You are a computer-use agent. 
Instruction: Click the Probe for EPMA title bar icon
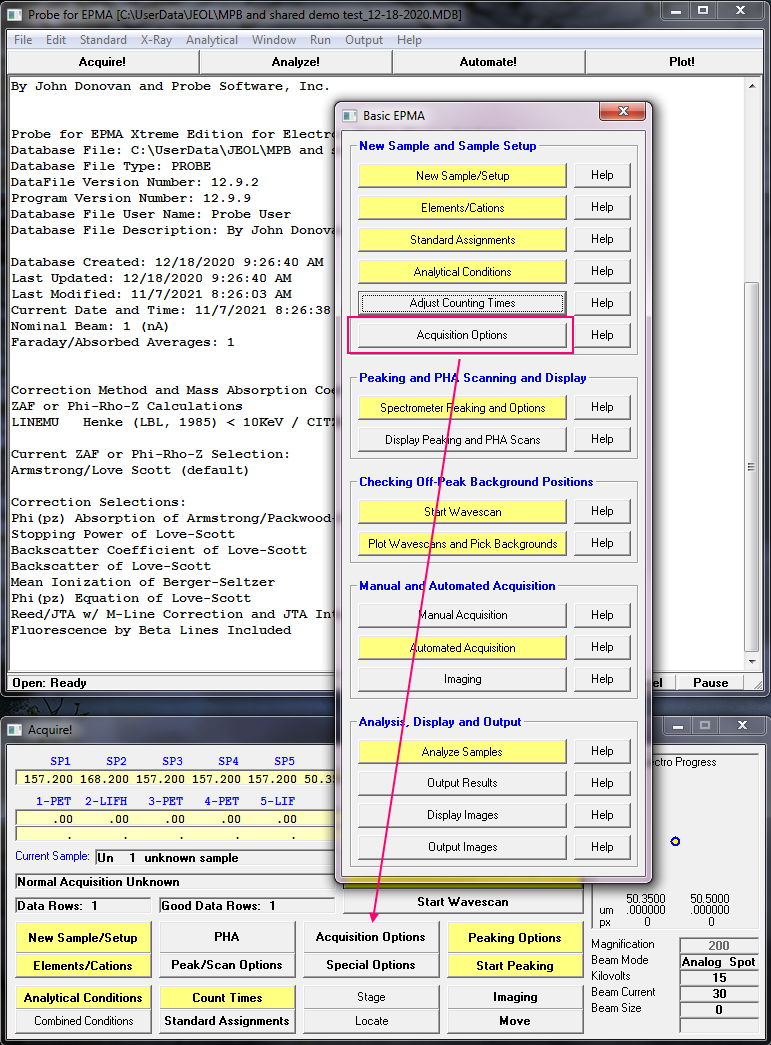16,14
